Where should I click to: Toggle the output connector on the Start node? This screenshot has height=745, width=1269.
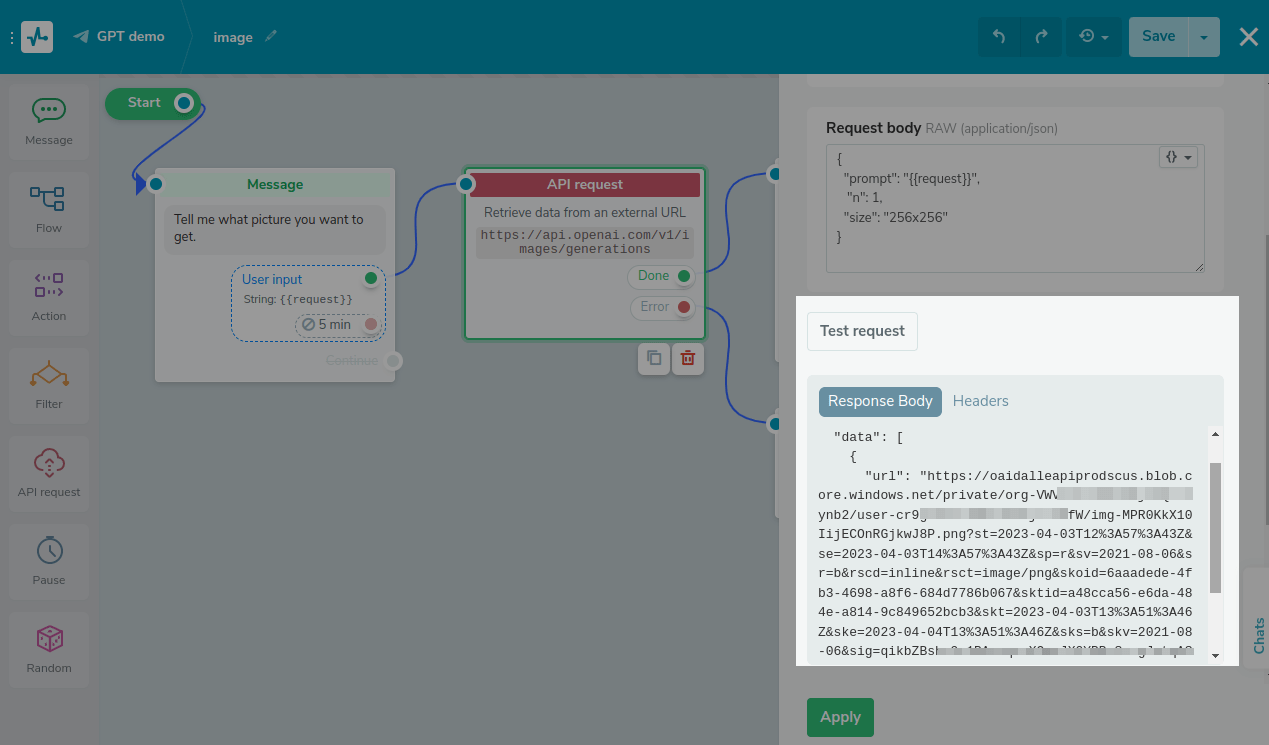[x=182, y=102]
